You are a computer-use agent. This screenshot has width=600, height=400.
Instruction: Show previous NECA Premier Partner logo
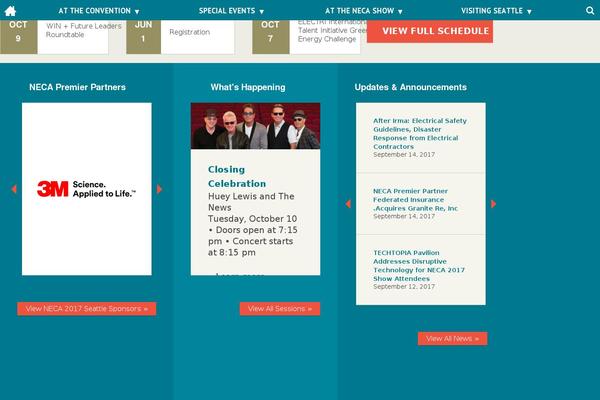point(14,189)
